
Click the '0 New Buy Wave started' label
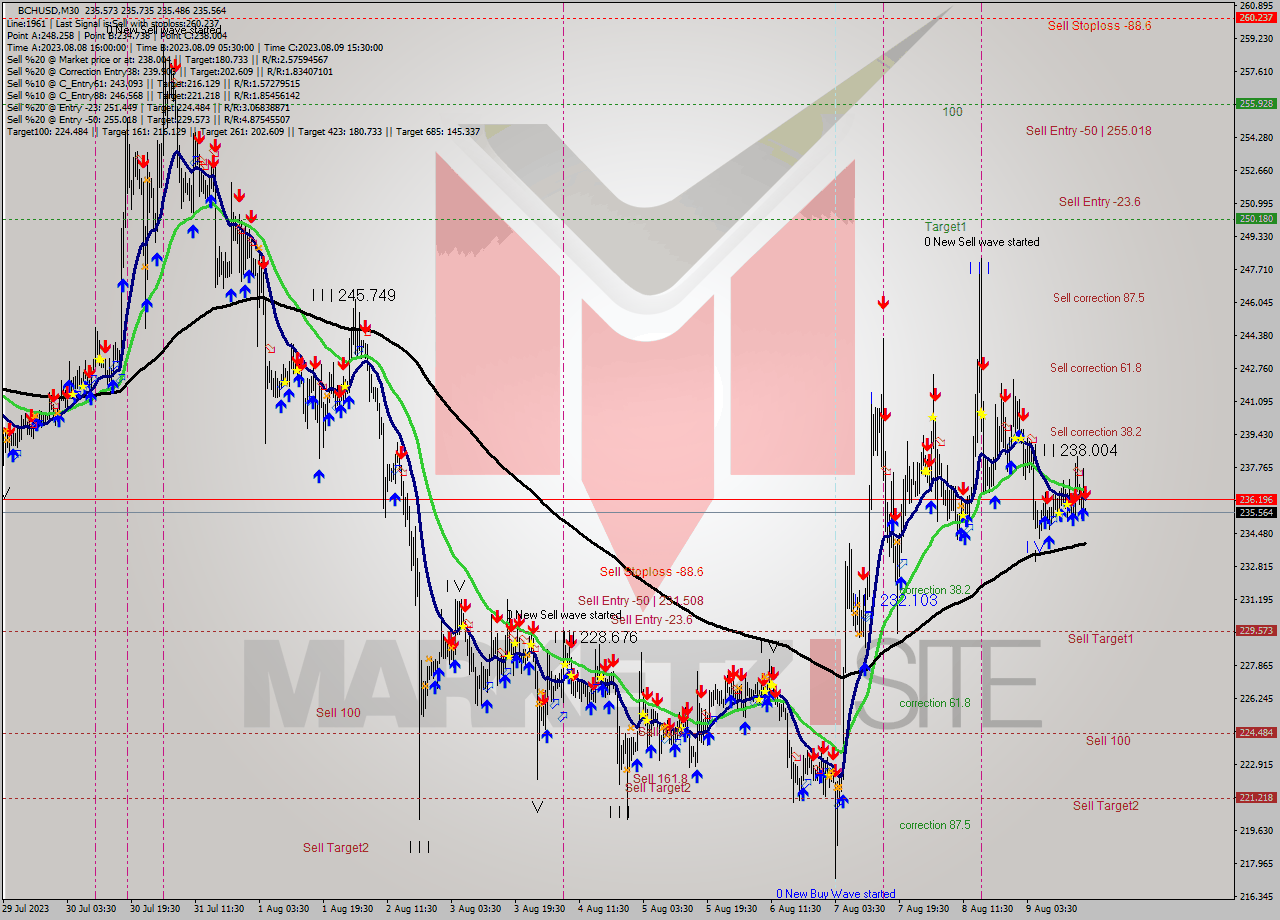[x=836, y=894]
